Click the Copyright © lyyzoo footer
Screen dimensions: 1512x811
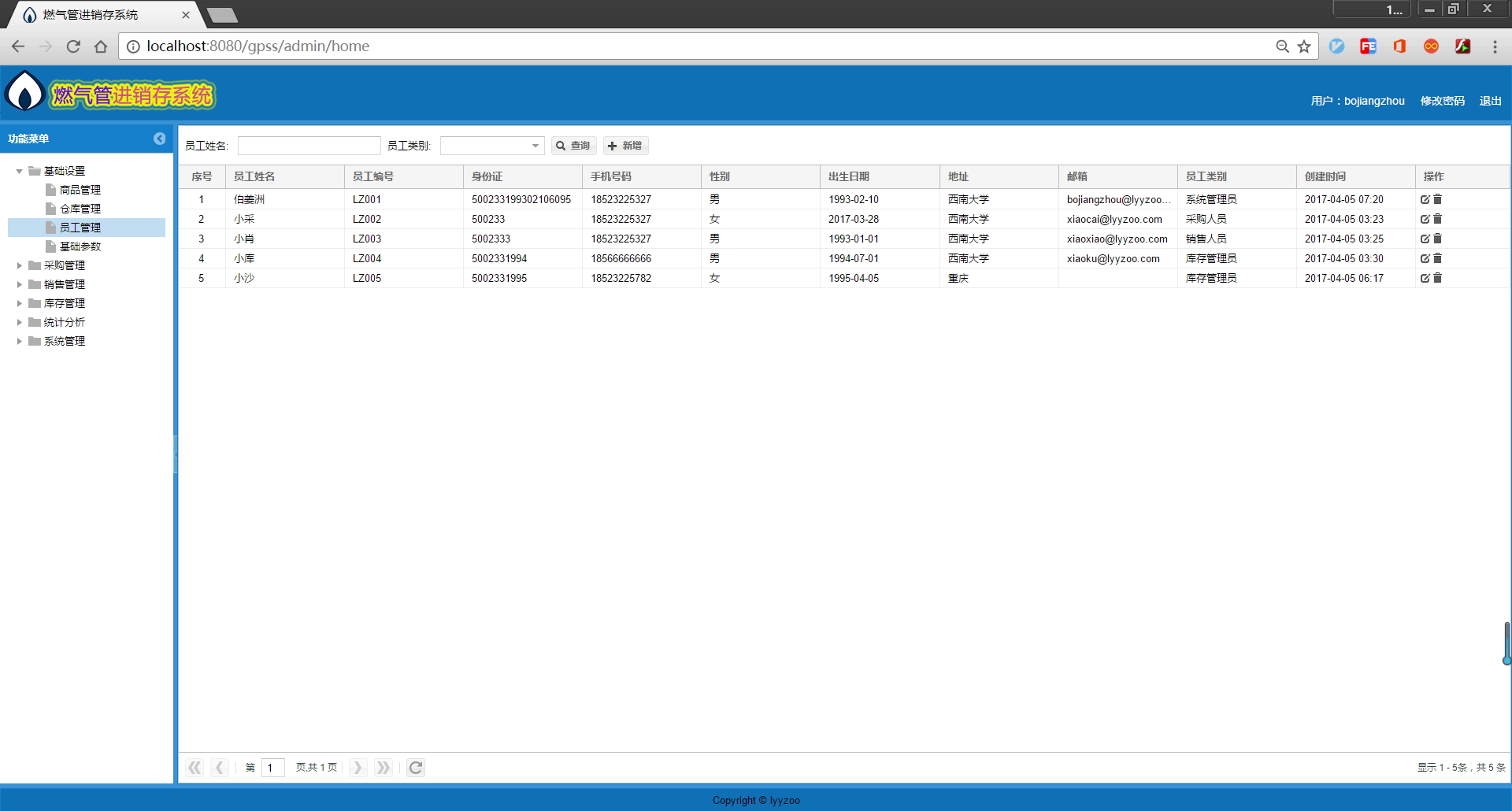click(x=756, y=800)
